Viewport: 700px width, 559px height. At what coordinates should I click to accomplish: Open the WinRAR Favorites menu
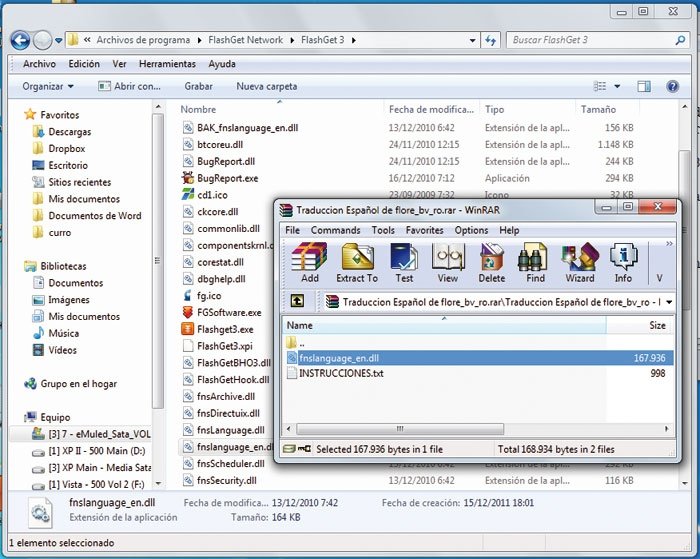click(424, 230)
